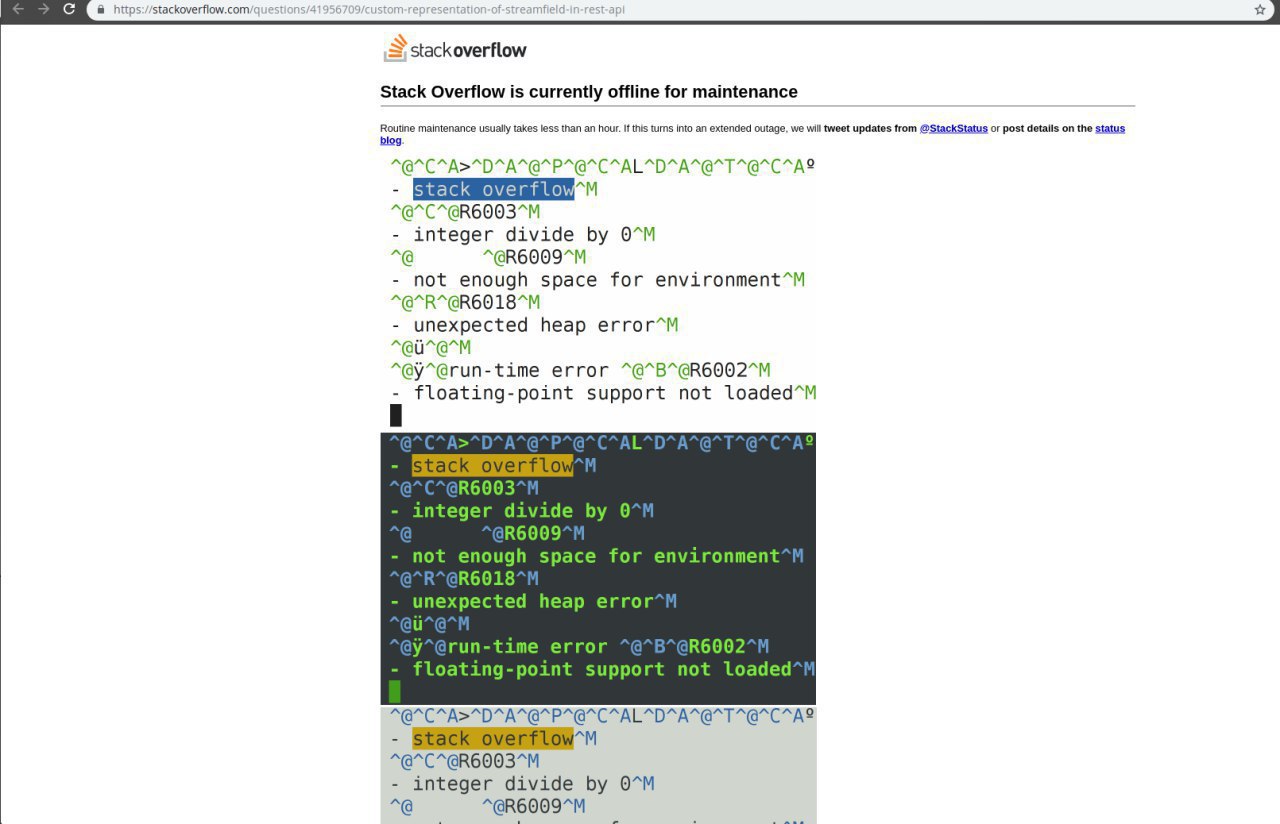Click the browser forward arrow
This screenshot has height=824, width=1280.
click(x=43, y=9)
